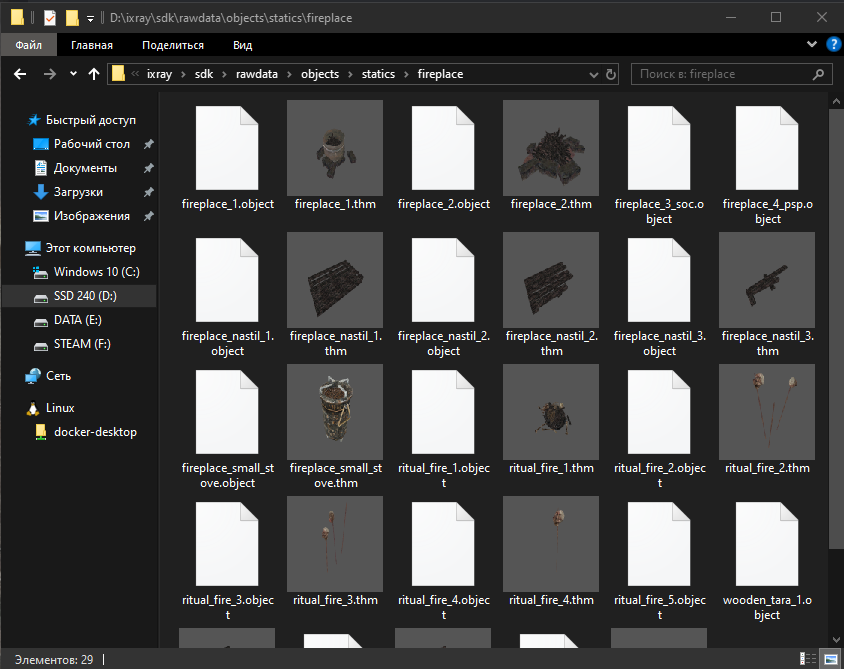Expand subfolders after statics in breadcrumb
This screenshot has width=844, height=669.
coord(406,74)
